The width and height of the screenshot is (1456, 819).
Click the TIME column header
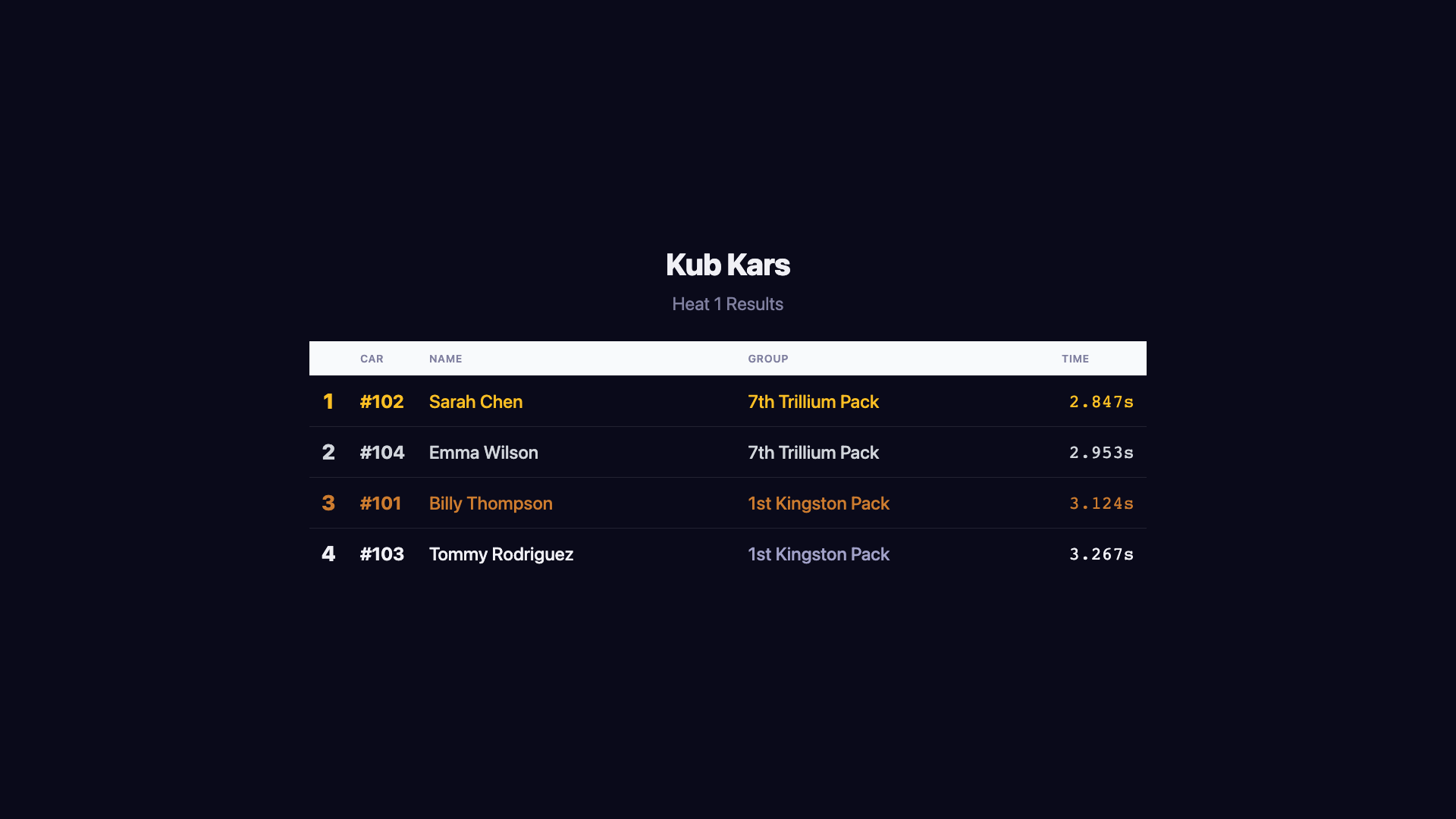point(1075,359)
